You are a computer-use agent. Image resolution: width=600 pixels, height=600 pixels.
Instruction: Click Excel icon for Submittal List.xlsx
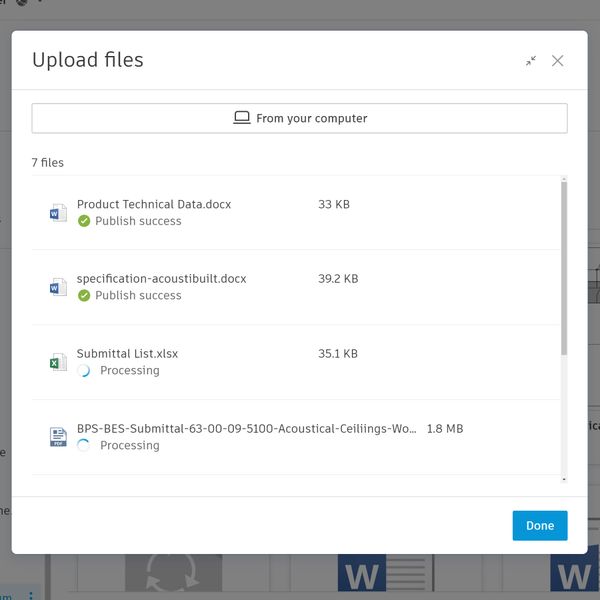click(x=58, y=362)
